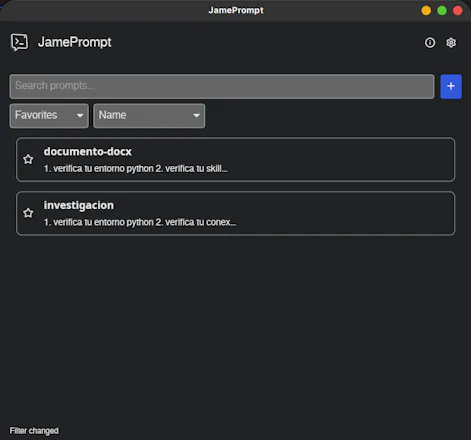Minimize window with the yellow button
This screenshot has width=471, height=440.
click(426, 11)
